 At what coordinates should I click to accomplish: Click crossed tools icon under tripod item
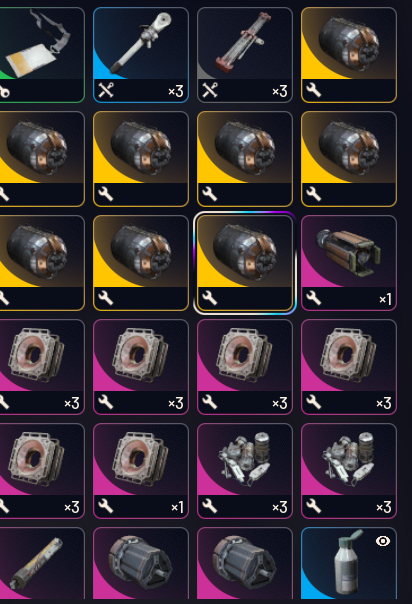coord(209,91)
